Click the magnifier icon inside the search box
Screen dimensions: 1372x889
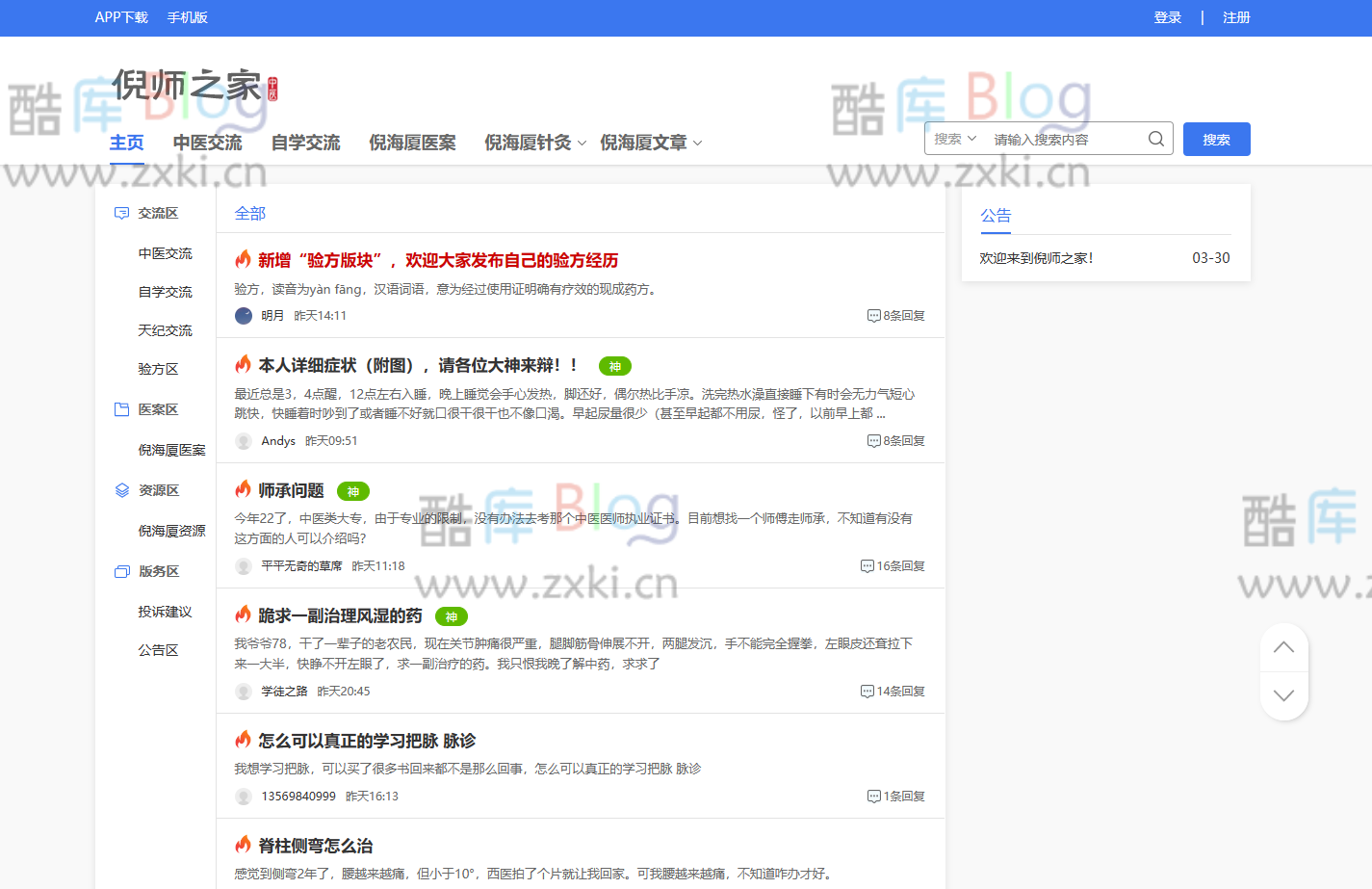click(x=1155, y=138)
